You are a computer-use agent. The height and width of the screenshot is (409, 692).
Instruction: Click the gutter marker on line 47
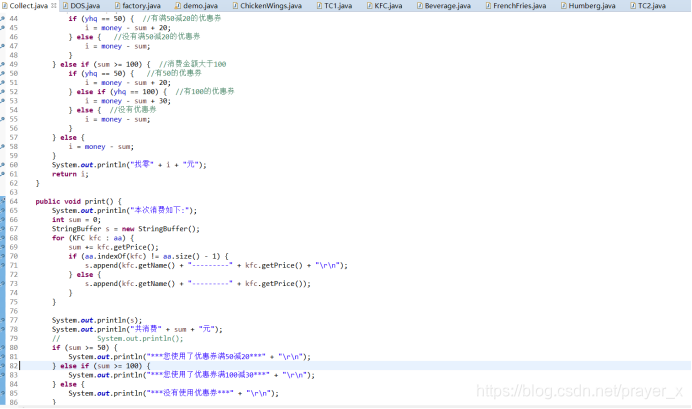[x=3, y=46]
